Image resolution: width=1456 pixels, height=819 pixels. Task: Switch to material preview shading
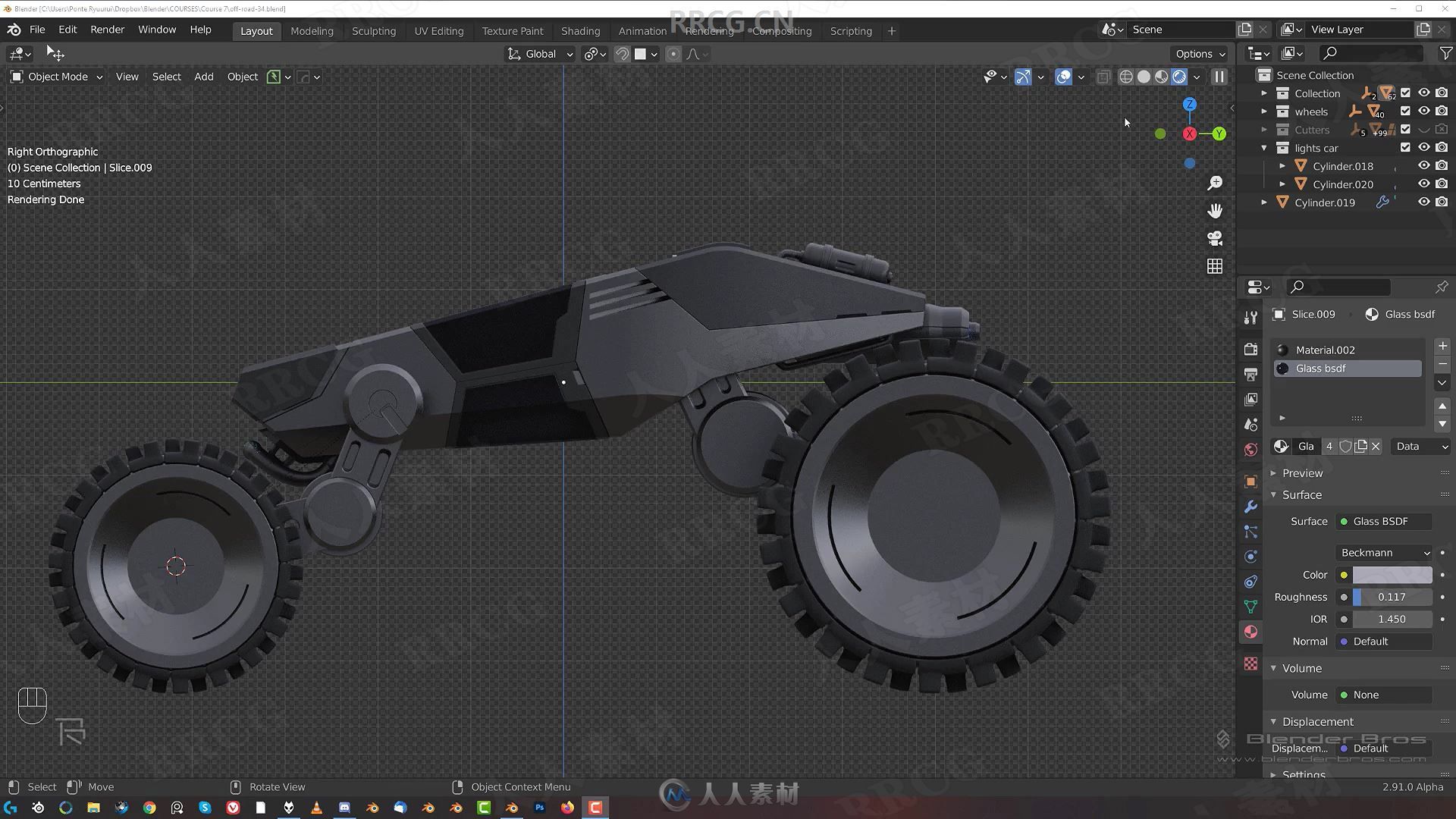[x=1161, y=77]
